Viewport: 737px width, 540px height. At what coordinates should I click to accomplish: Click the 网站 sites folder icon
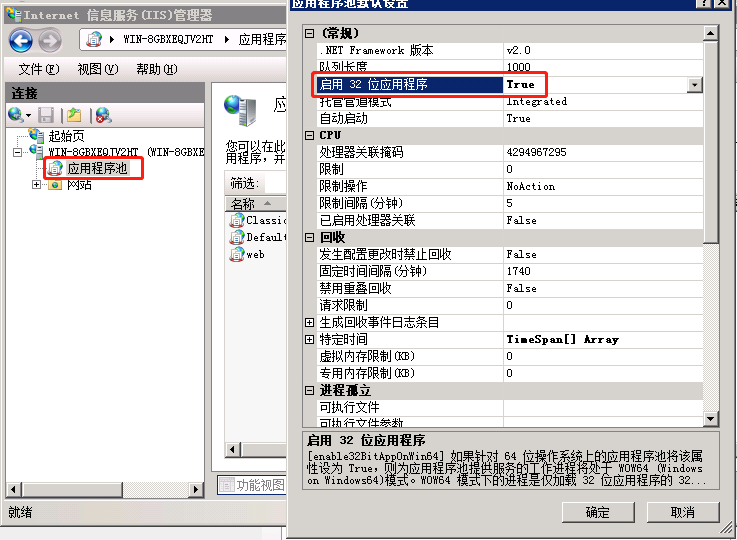[x=55, y=185]
